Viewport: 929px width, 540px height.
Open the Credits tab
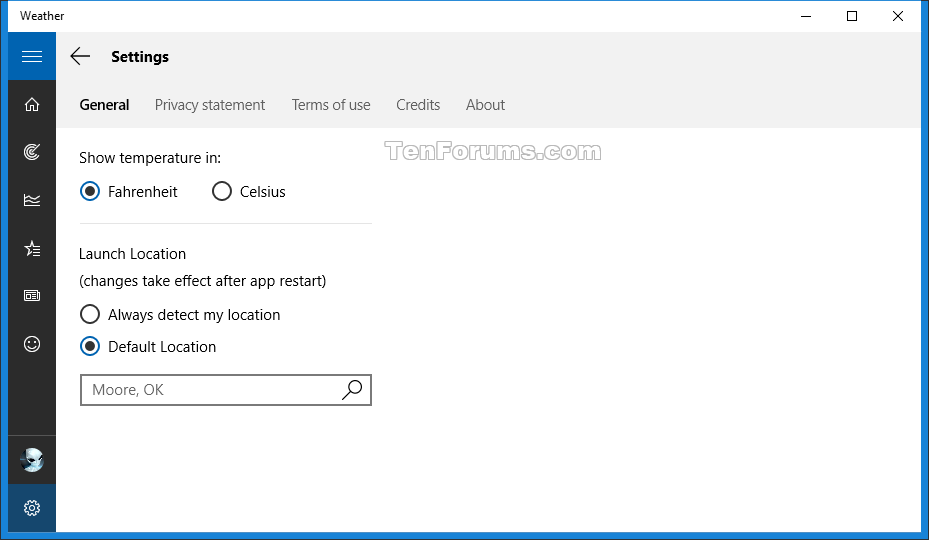pos(418,105)
